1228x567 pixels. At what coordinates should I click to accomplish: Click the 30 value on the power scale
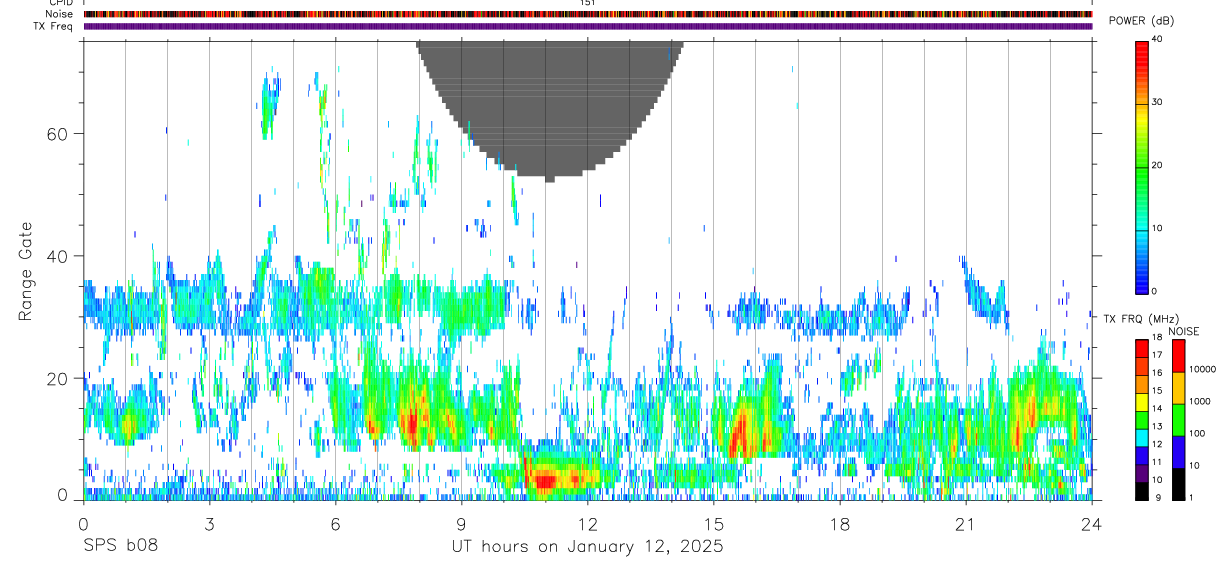tap(1157, 103)
